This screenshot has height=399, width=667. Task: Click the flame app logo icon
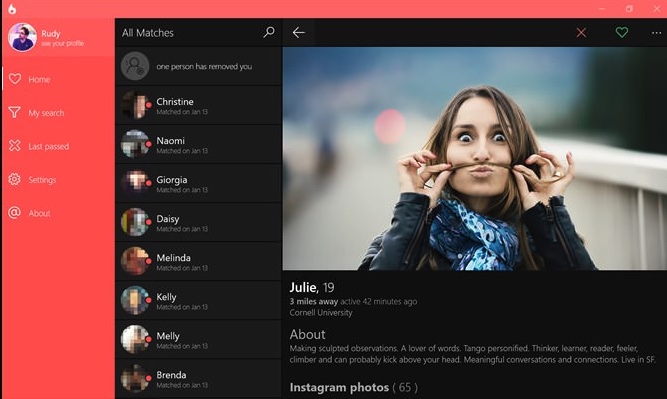(12, 9)
